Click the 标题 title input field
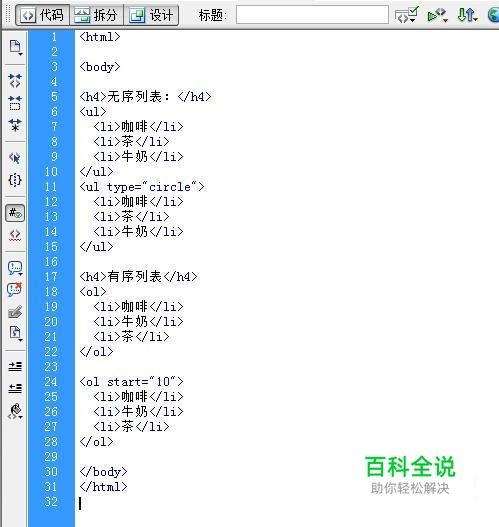This screenshot has height=527, width=499. (312, 15)
